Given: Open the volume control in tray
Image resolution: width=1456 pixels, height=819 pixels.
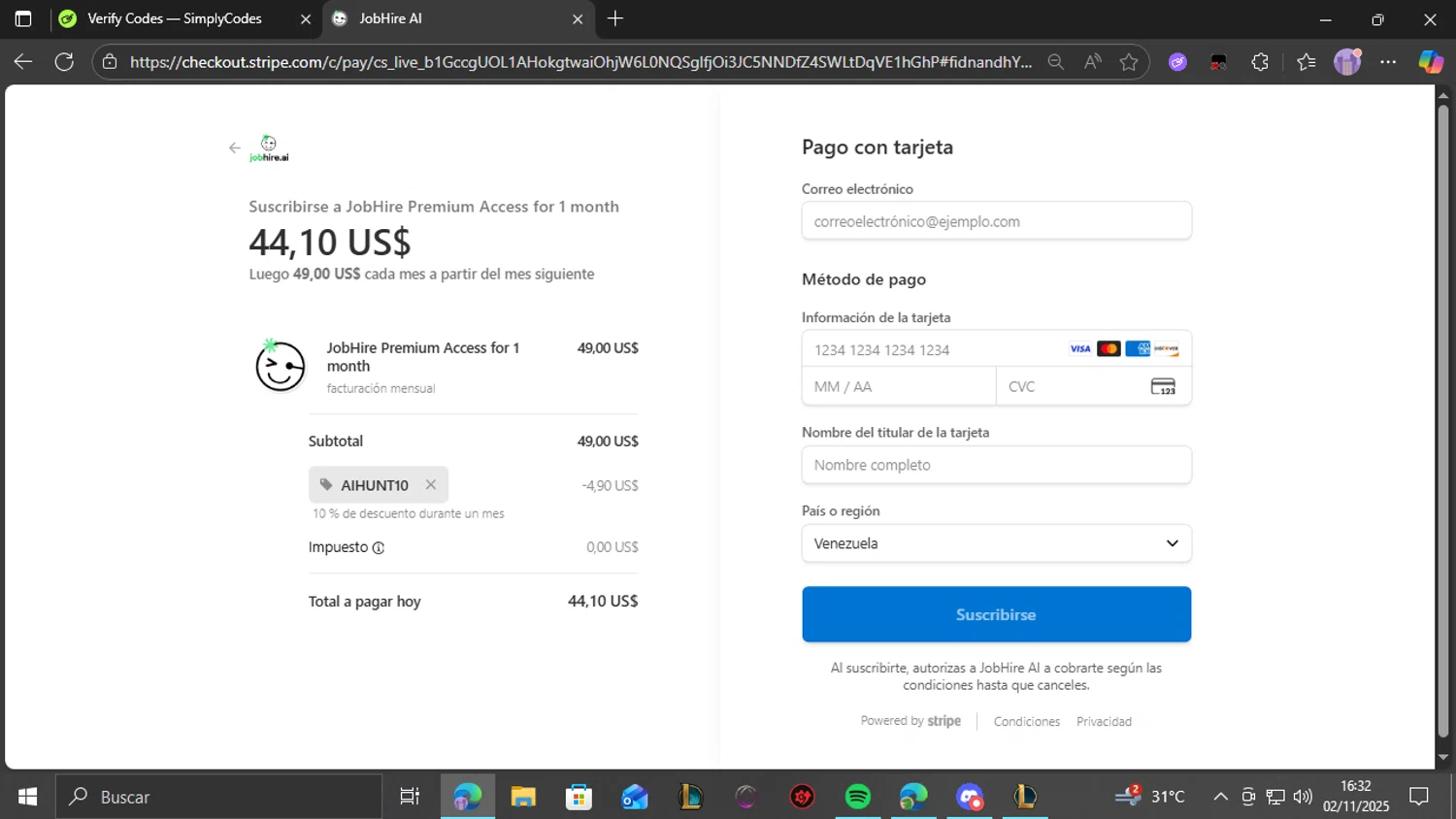Looking at the screenshot, I should pos(1303,797).
